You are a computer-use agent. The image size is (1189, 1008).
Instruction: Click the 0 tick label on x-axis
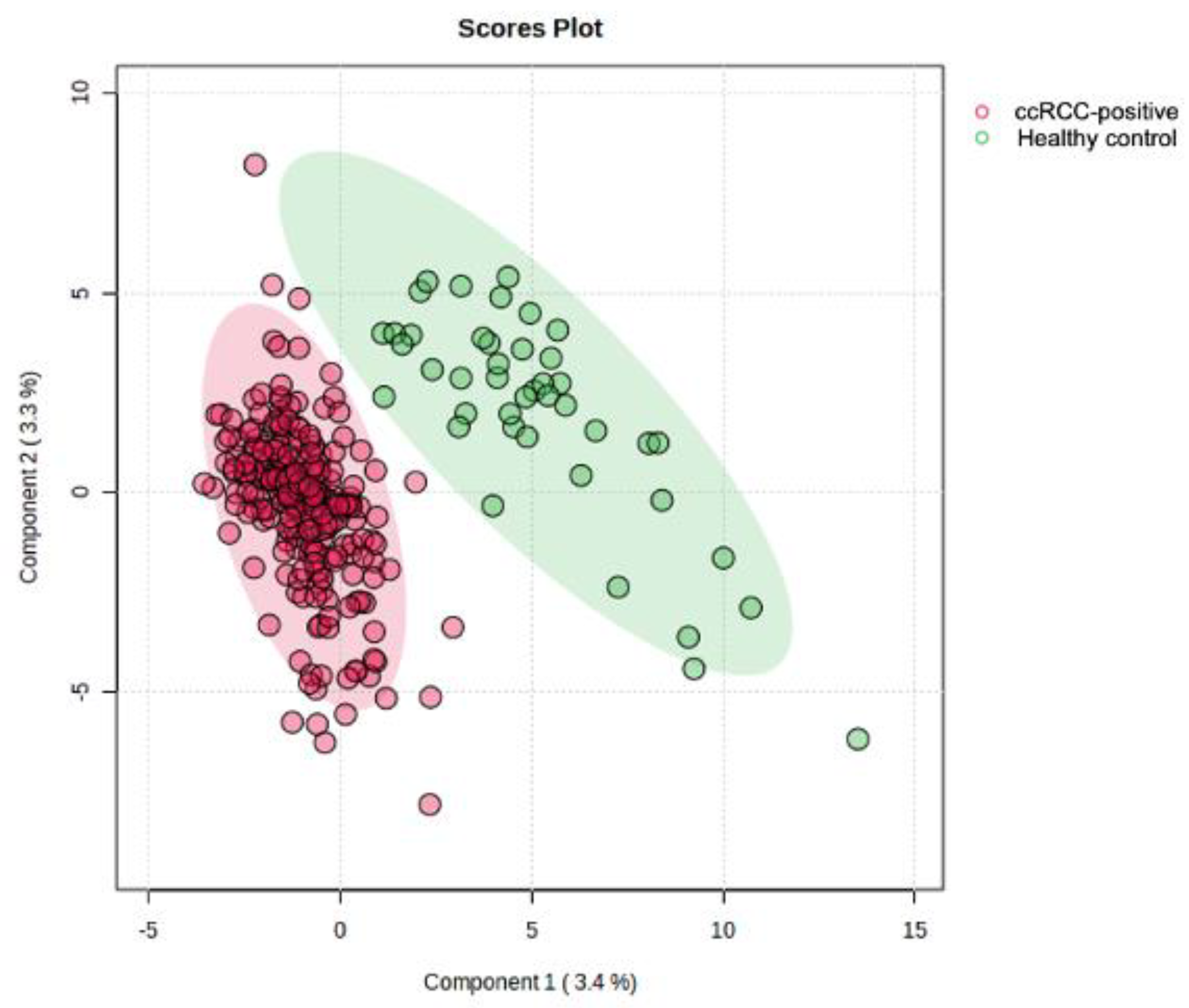point(340,930)
